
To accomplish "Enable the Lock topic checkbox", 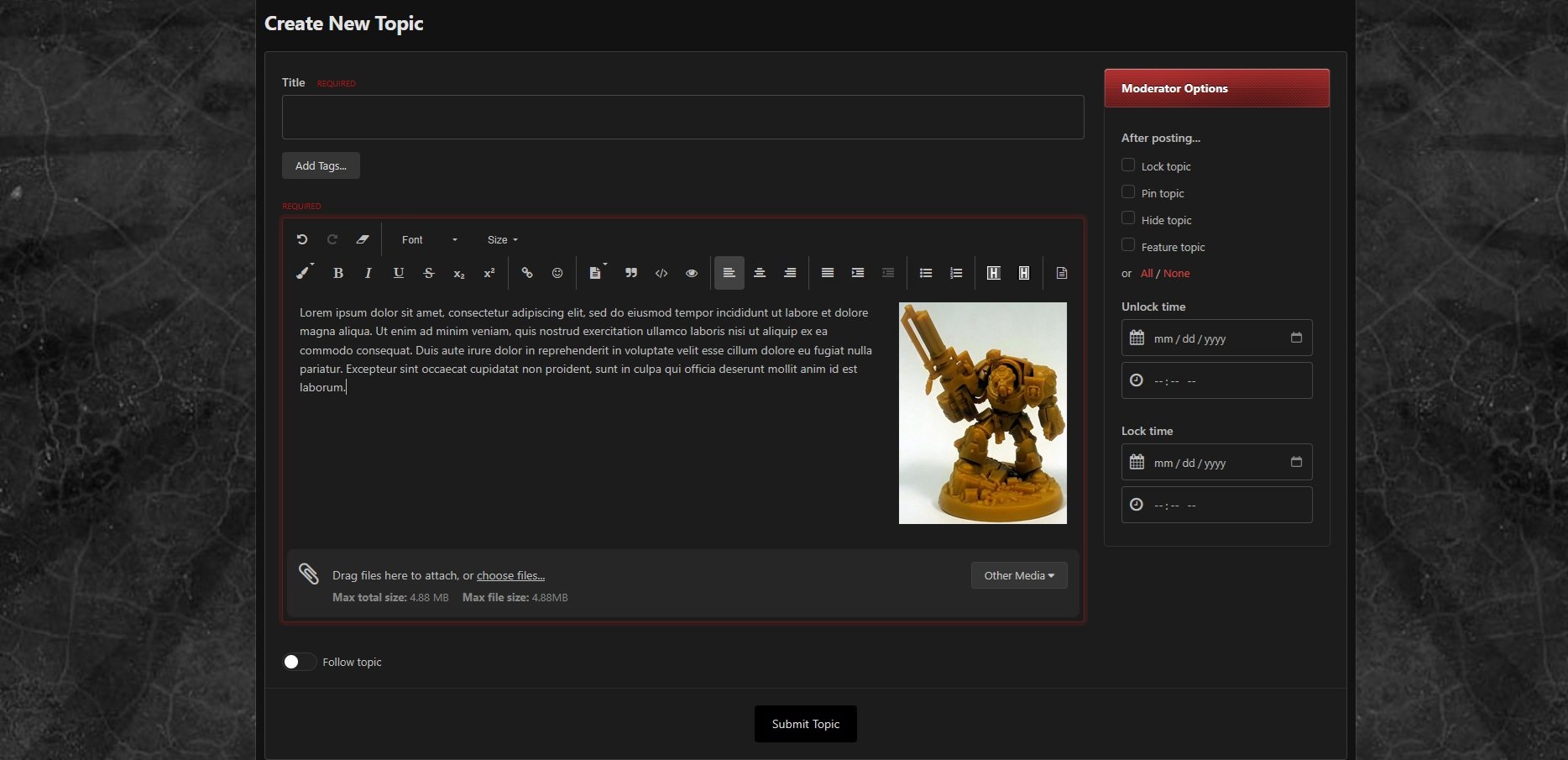I will pos(1128,165).
